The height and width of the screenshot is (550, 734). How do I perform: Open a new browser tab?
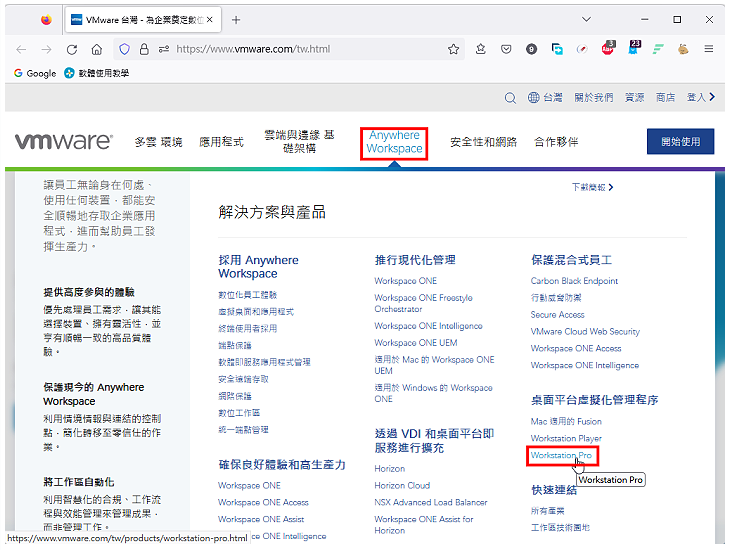tap(236, 20)
